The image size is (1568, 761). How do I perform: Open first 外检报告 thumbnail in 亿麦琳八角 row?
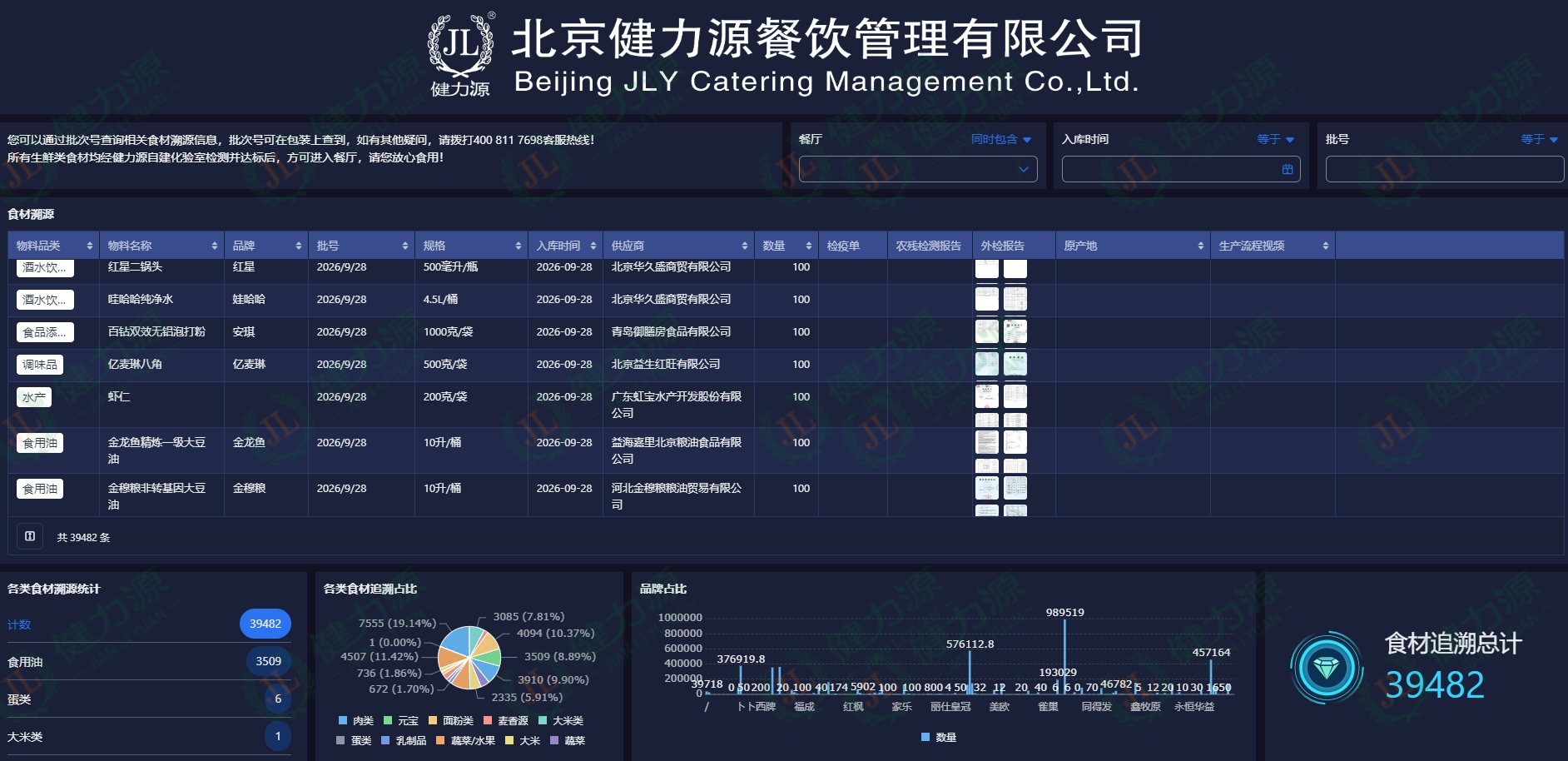coord(987,364)
